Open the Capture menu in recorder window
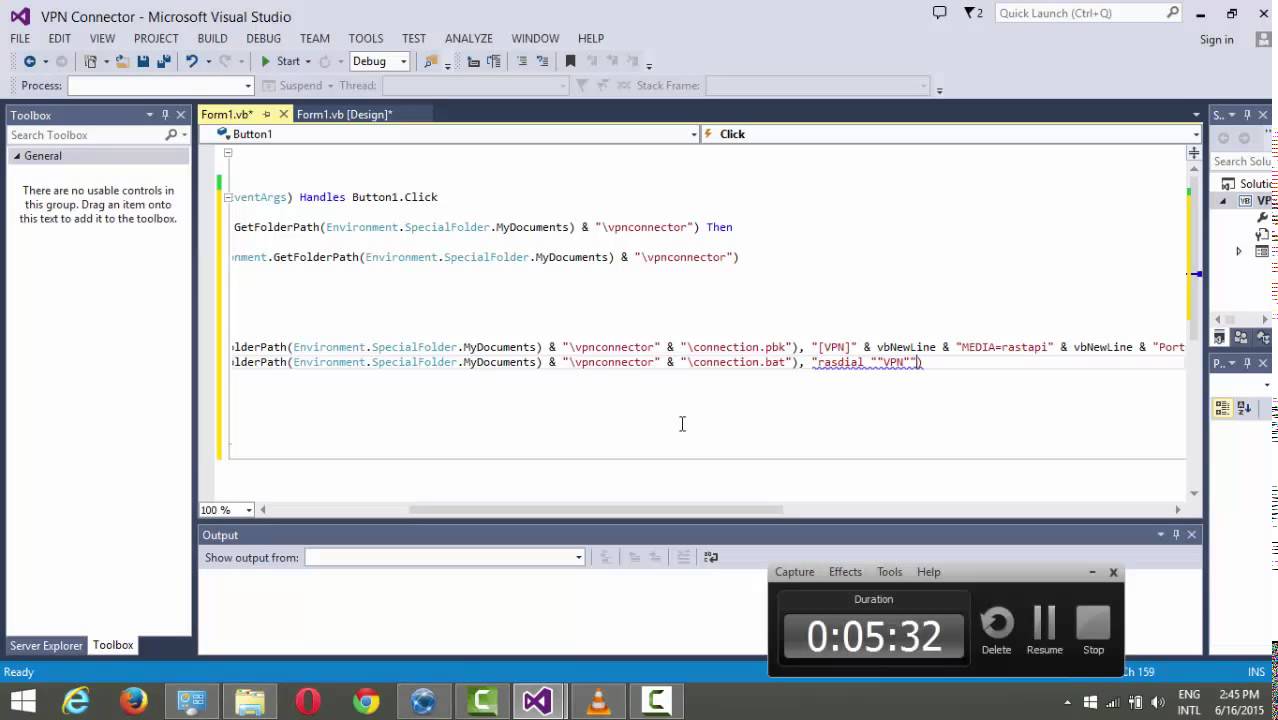 point(794,572)
